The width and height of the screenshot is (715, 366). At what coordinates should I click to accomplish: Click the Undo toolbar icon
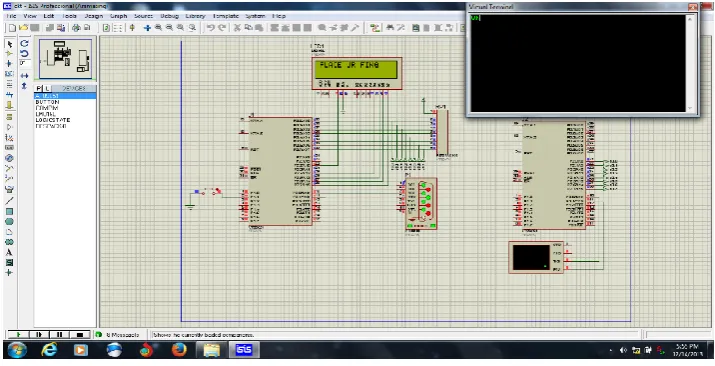click(x=211, y=28)
